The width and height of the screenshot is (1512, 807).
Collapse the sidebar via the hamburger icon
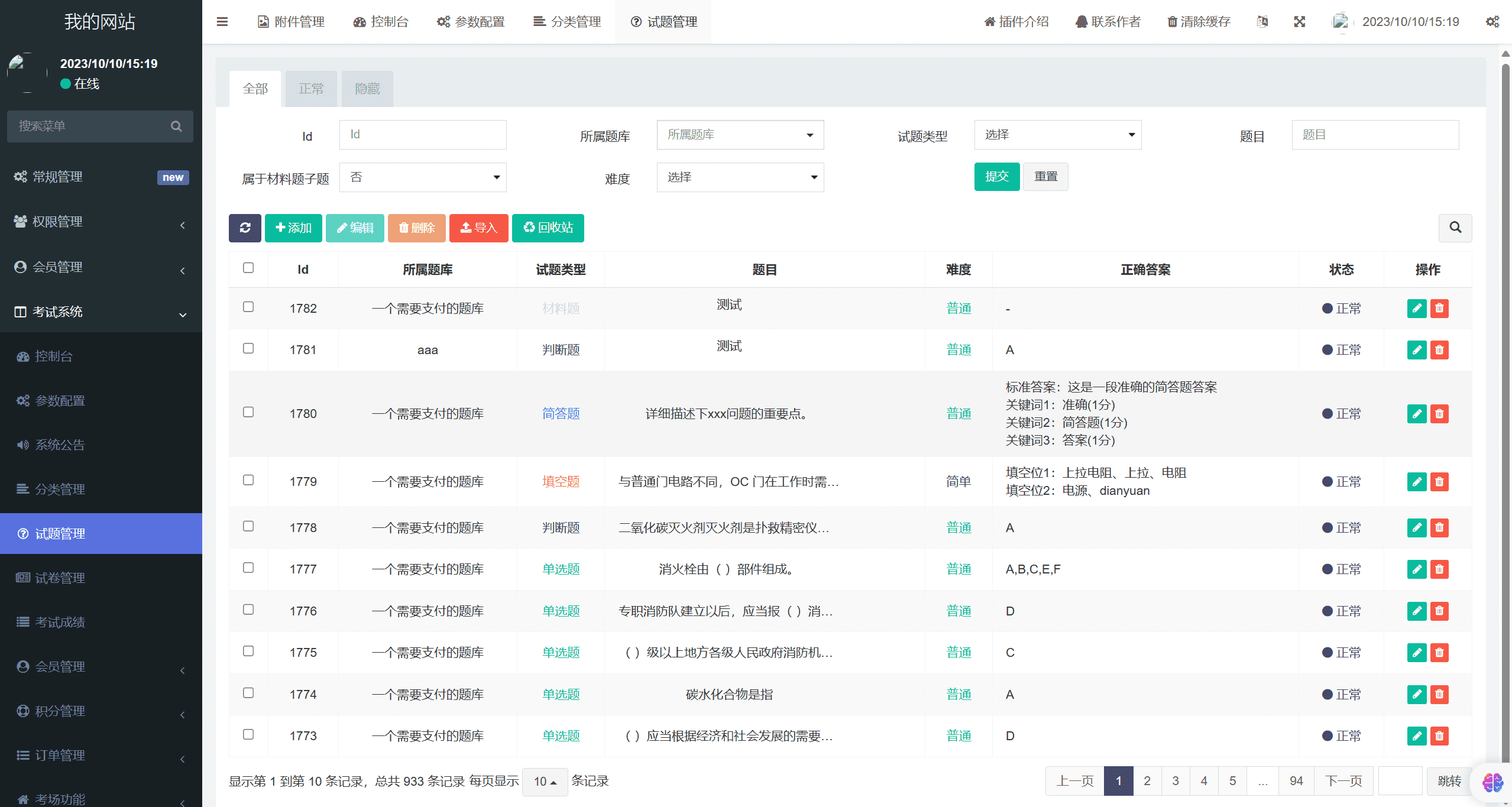click(222, 21)
